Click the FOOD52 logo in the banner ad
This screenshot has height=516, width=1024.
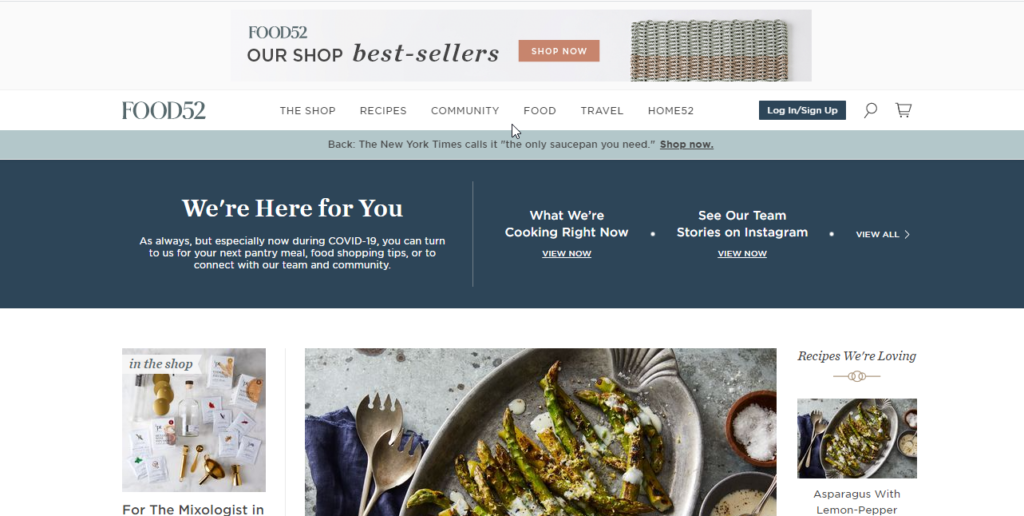(278, 32)
